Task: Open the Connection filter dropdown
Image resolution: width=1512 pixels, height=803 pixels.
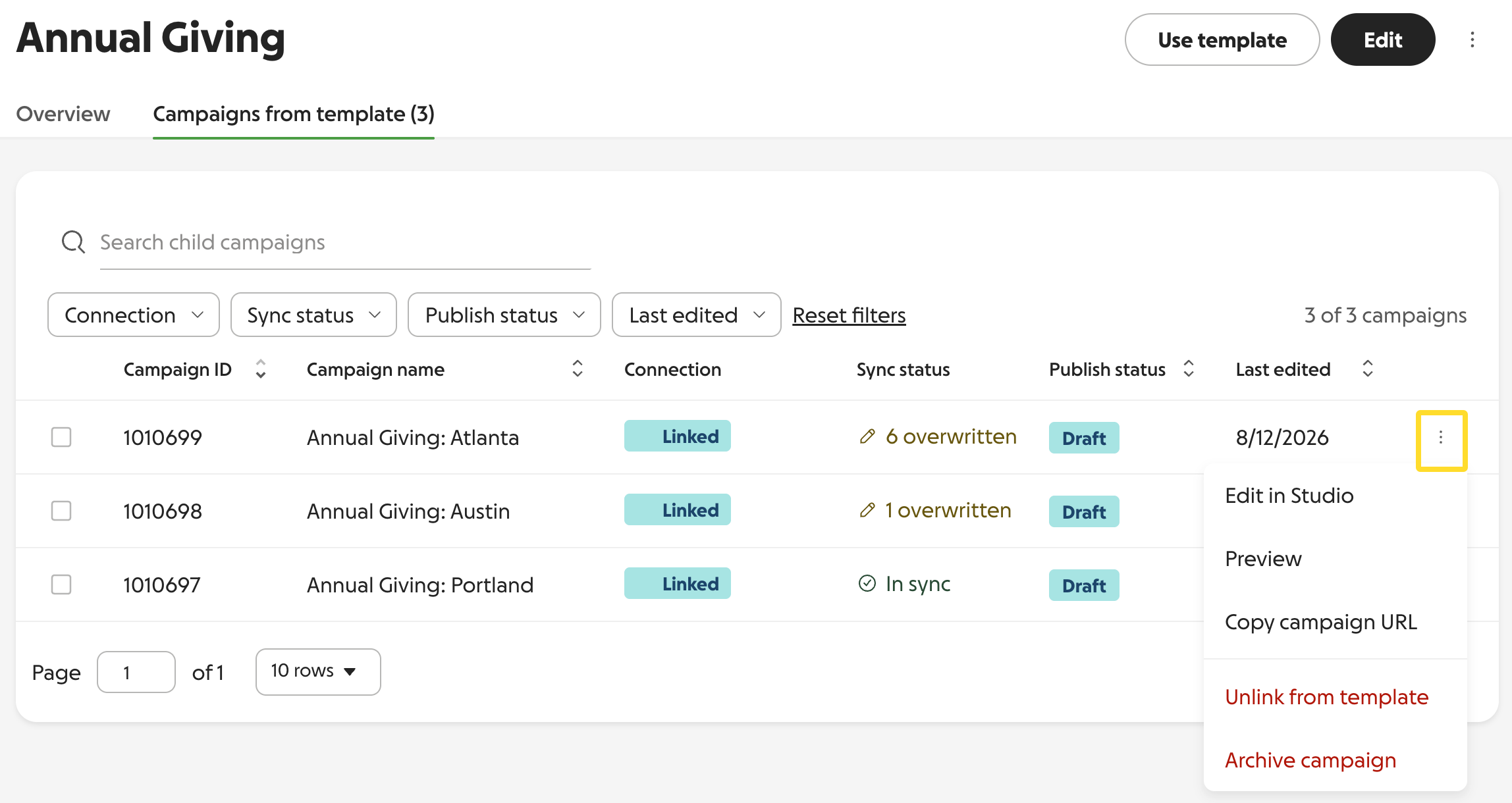Action: click(134, 315)
